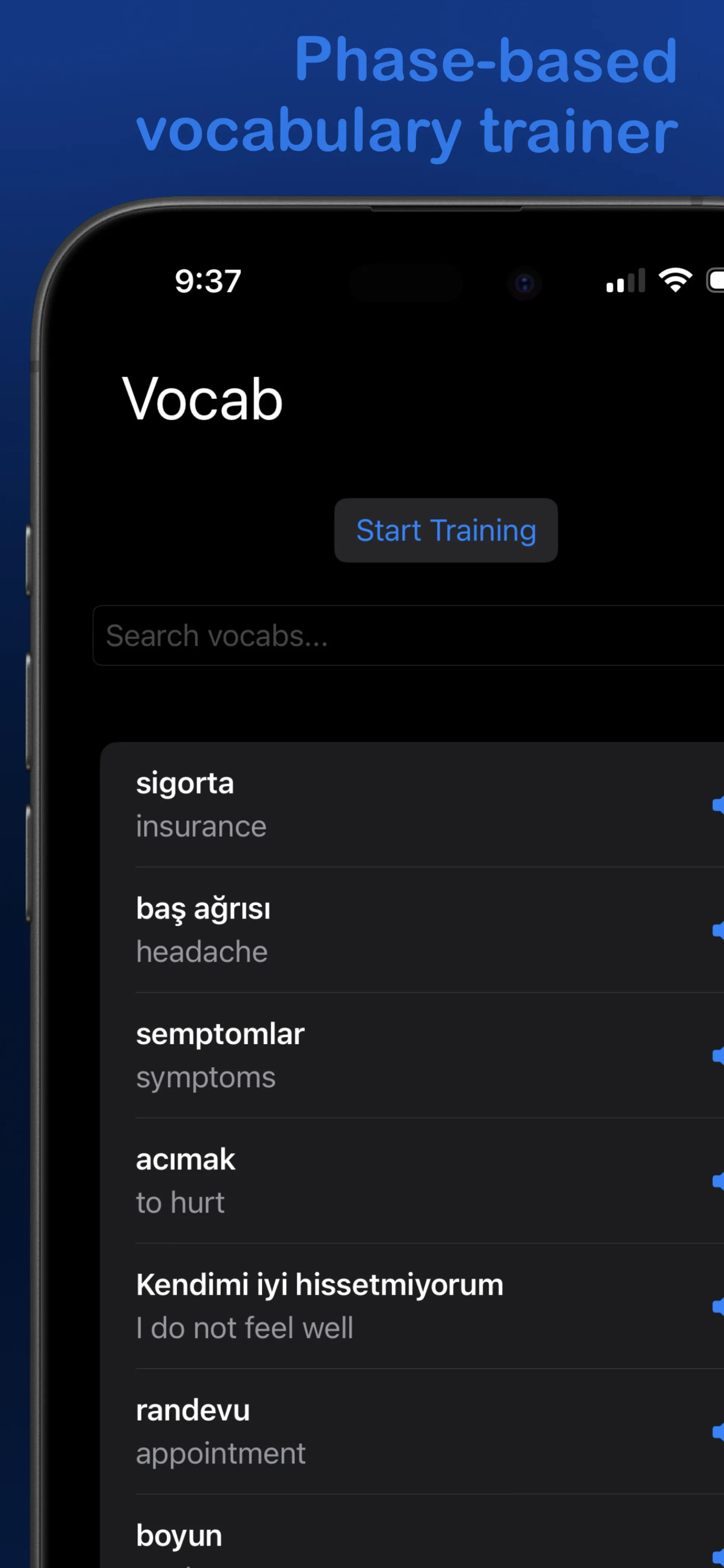Hear pronunciation of acımak
Screen dimensions: 724x1568
(718, 1181)
